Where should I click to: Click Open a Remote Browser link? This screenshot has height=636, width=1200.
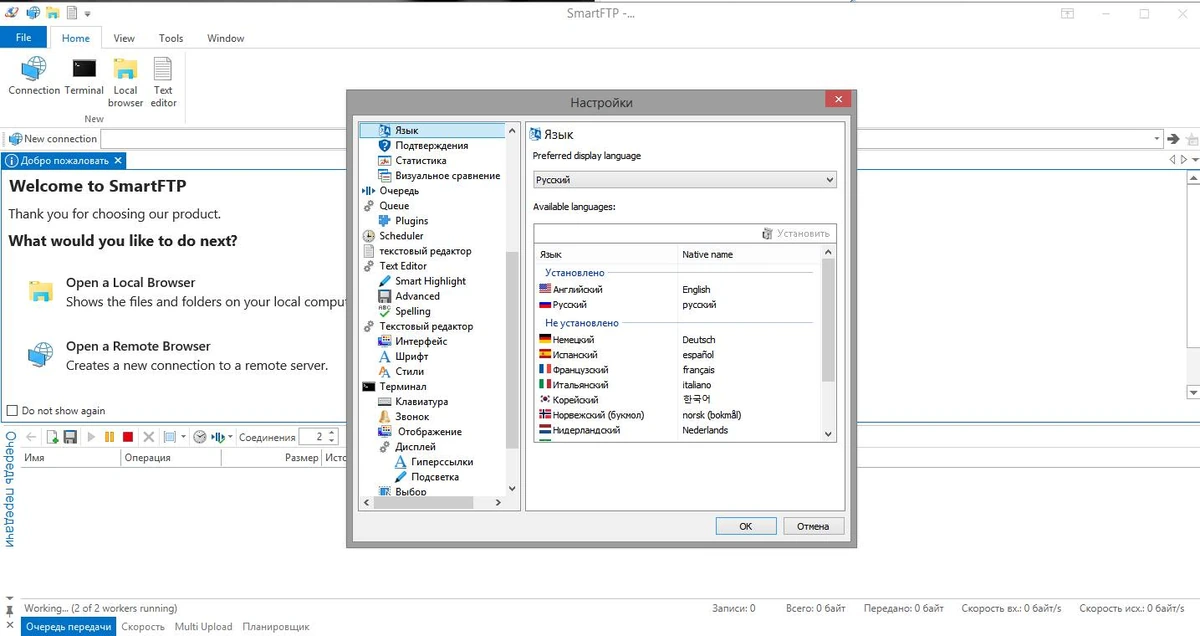[x=138, y=346]
